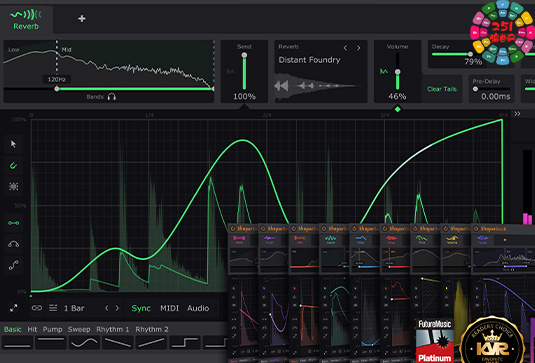This screenshot has width=535, height=363.
Task: Enable Sync trigger mode
Action: click(x=141, y=308)
